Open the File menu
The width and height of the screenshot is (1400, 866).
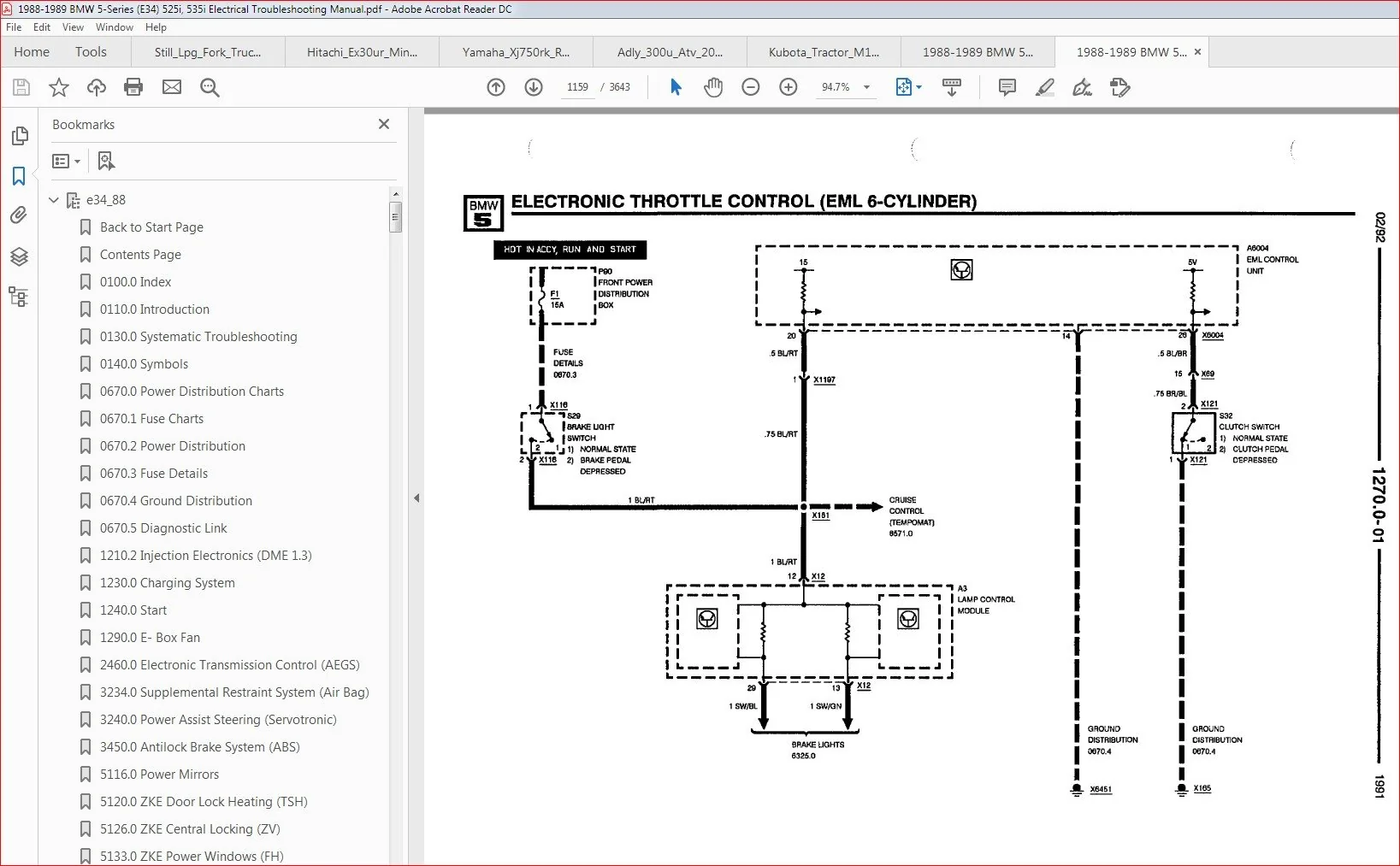pyautogui.click(x=14, y=27)
